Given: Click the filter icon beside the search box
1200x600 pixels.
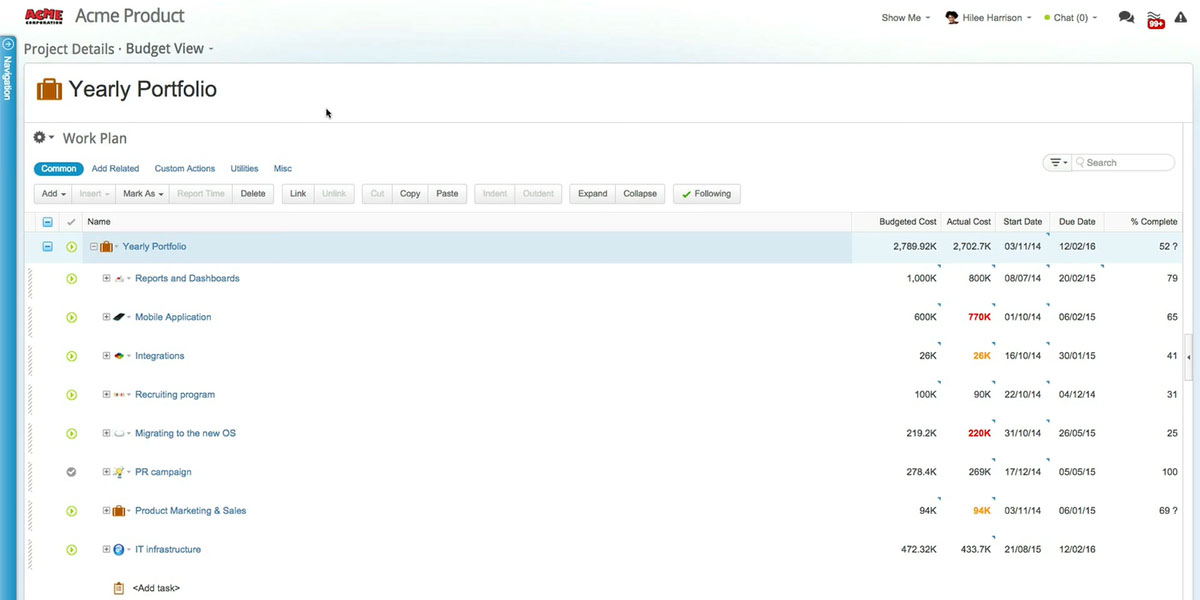Looking at the screenshot, I should [x=1056, y=162].
